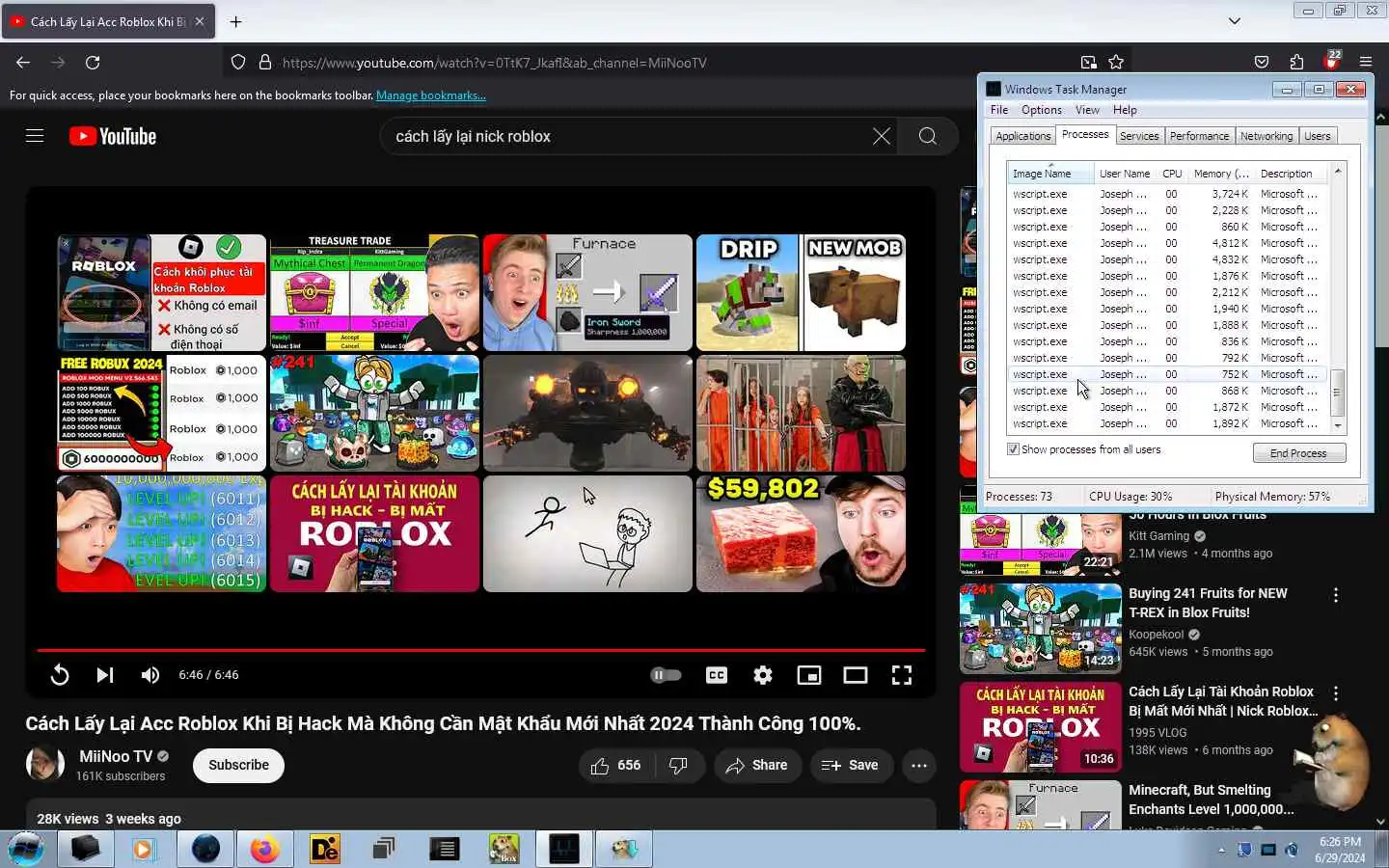Open Cách Lấy Lại Tài Khoản Roblox suggestion
Screen dimensions: 1389x868
(1041, 727)
